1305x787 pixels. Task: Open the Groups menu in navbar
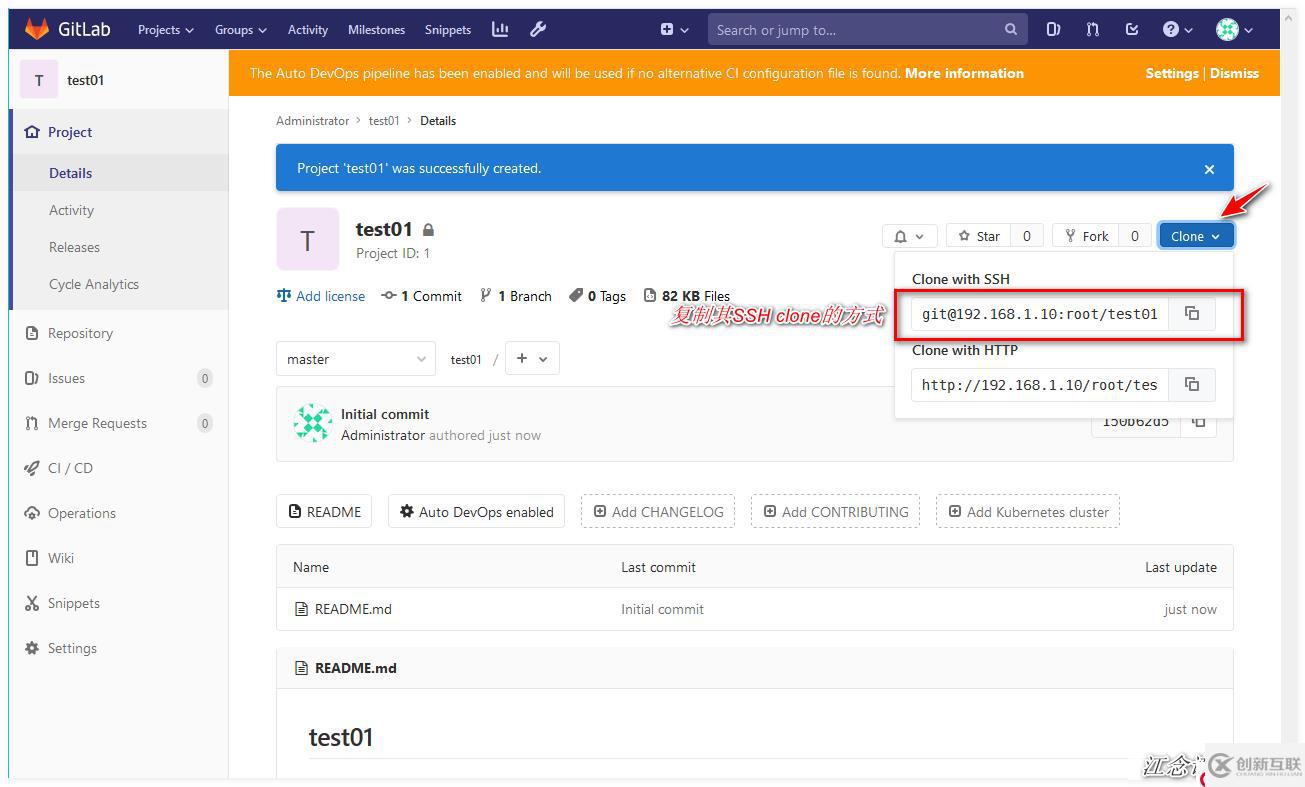(x=241, y=29)
